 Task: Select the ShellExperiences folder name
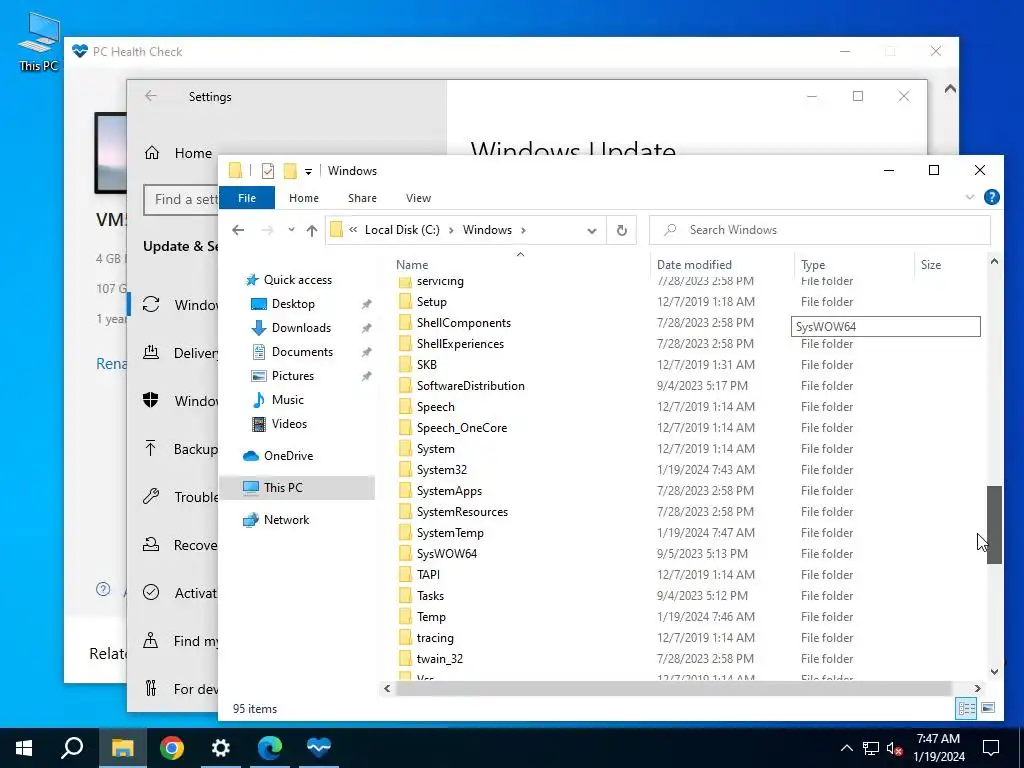click(460, 344)
